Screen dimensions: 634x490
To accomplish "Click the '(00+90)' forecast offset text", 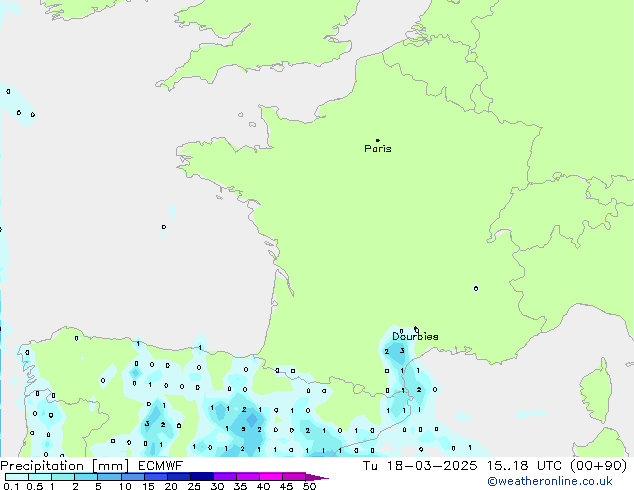I will coord(598,466).
